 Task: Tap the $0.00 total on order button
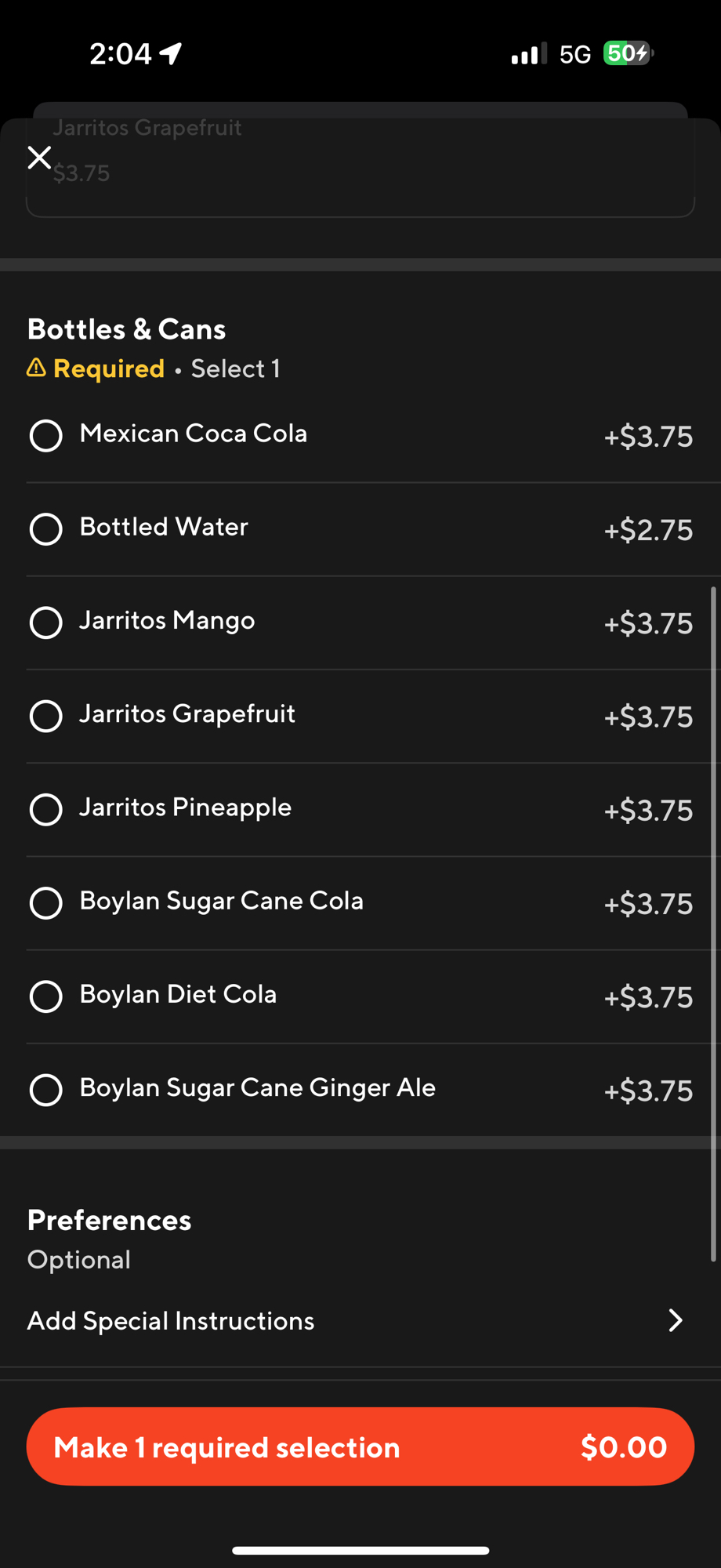623,1446
